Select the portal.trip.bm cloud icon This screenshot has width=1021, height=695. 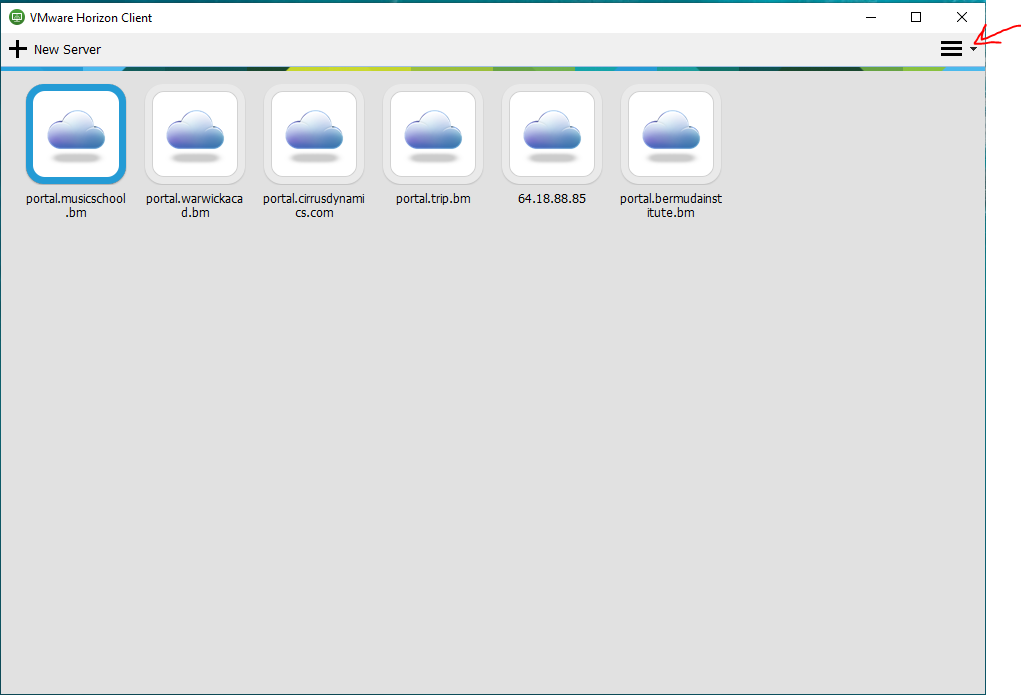click(x=433, y=134)
